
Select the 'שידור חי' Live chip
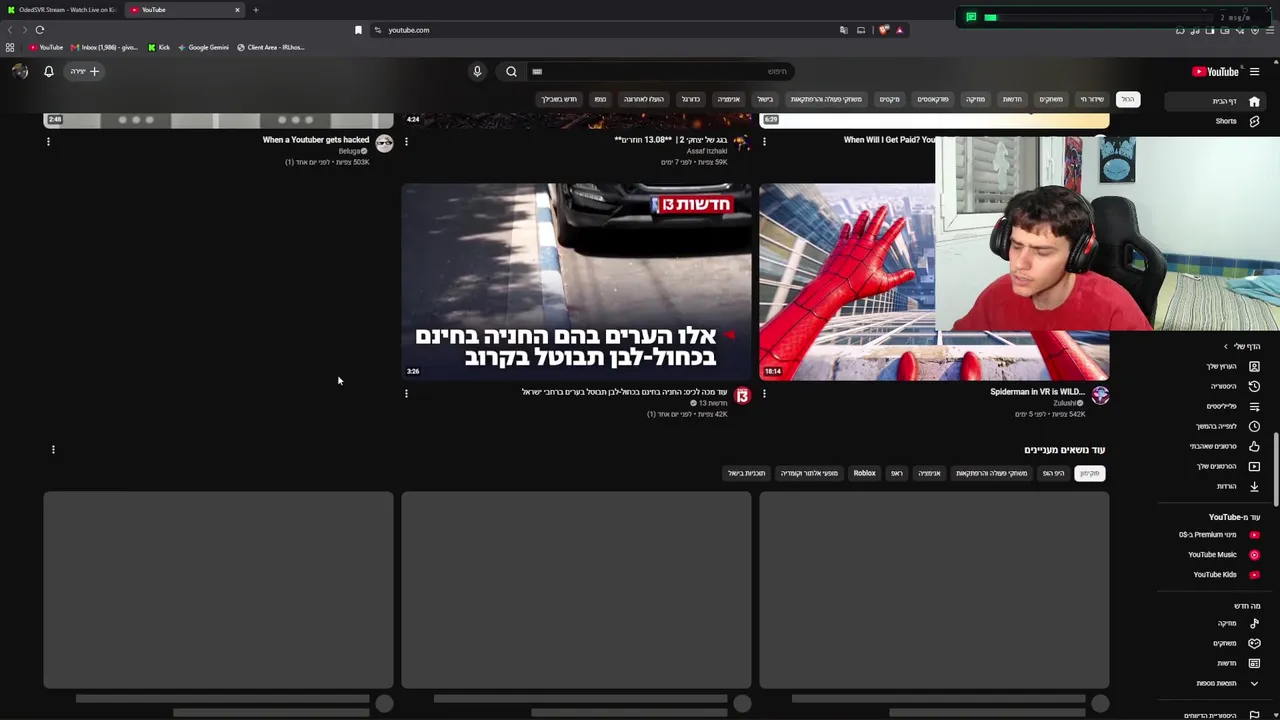(1091, 99)
